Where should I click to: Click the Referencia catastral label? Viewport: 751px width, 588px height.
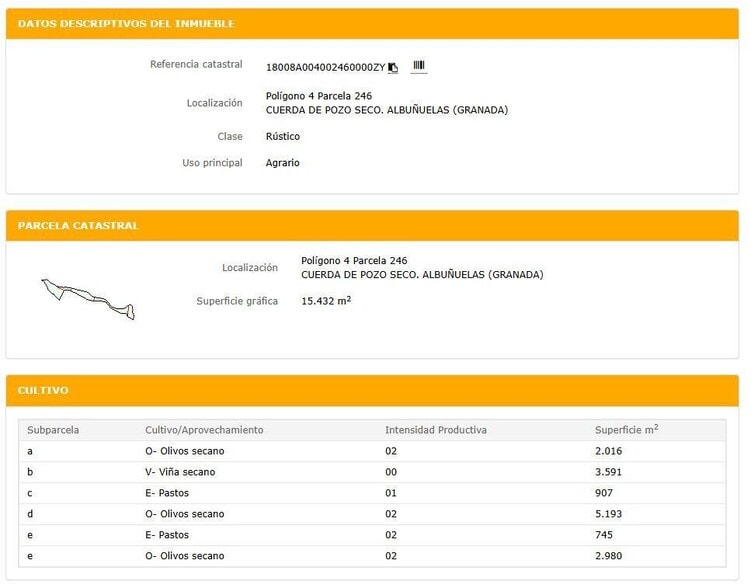(196, 64)
